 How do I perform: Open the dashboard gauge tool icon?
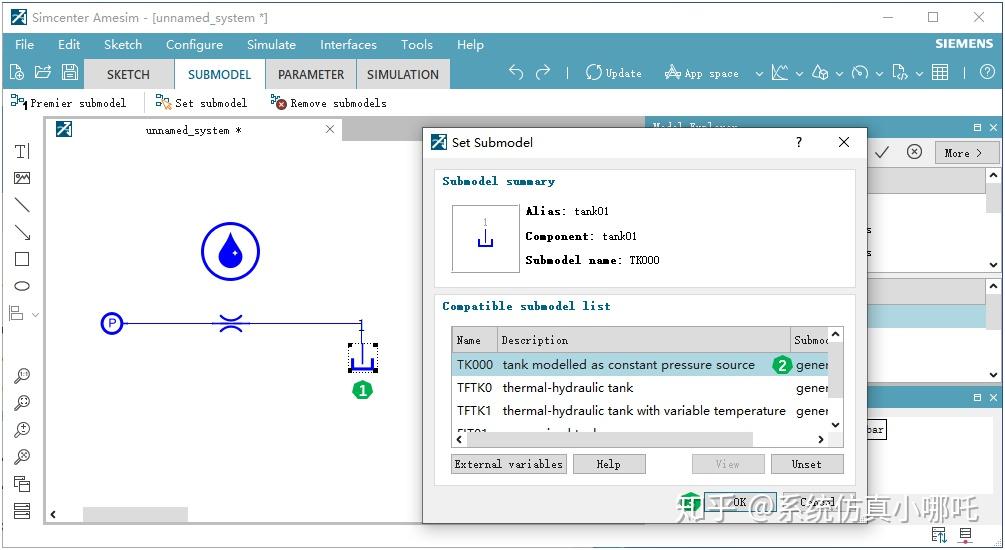click(860, 73)
